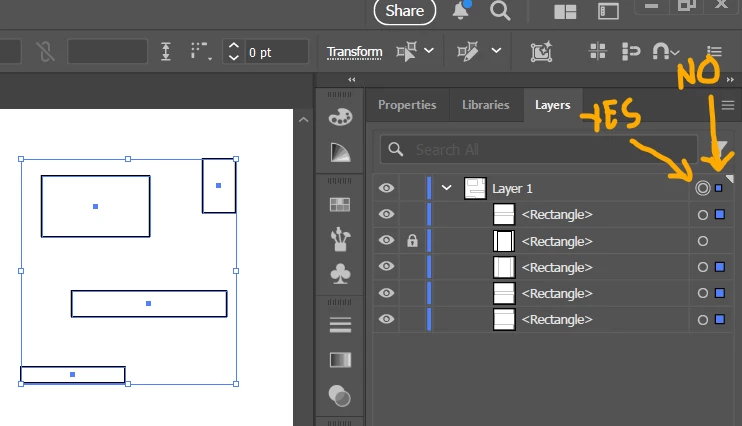Click the Search All layers field
The image size is (742, 426).
click(539, 150)
